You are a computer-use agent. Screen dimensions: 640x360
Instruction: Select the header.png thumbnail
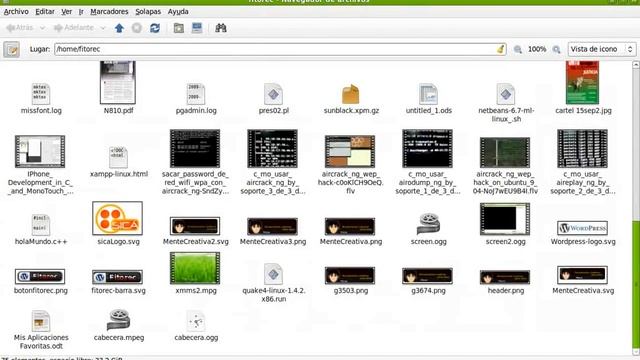(505, 277)
